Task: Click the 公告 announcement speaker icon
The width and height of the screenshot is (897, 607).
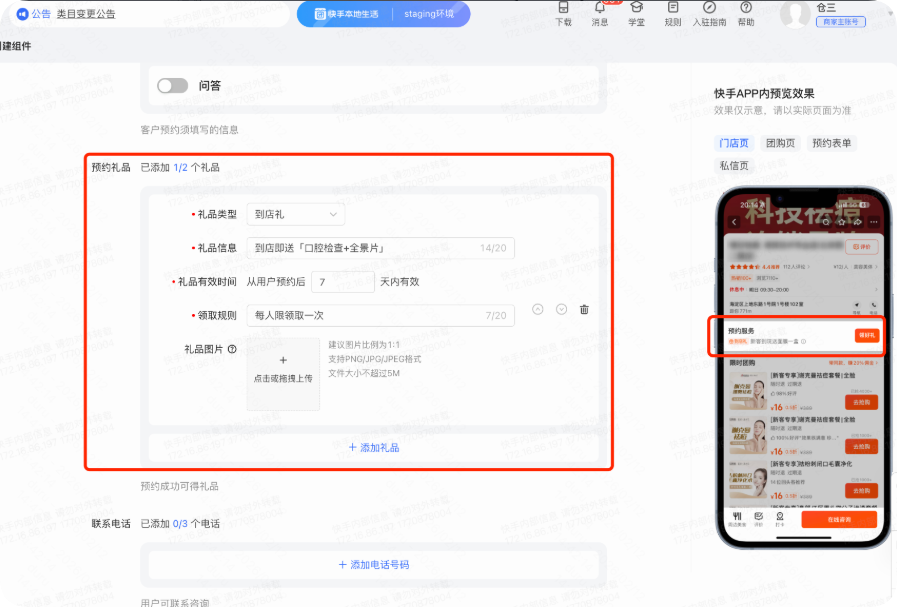Action: point(22,14)
